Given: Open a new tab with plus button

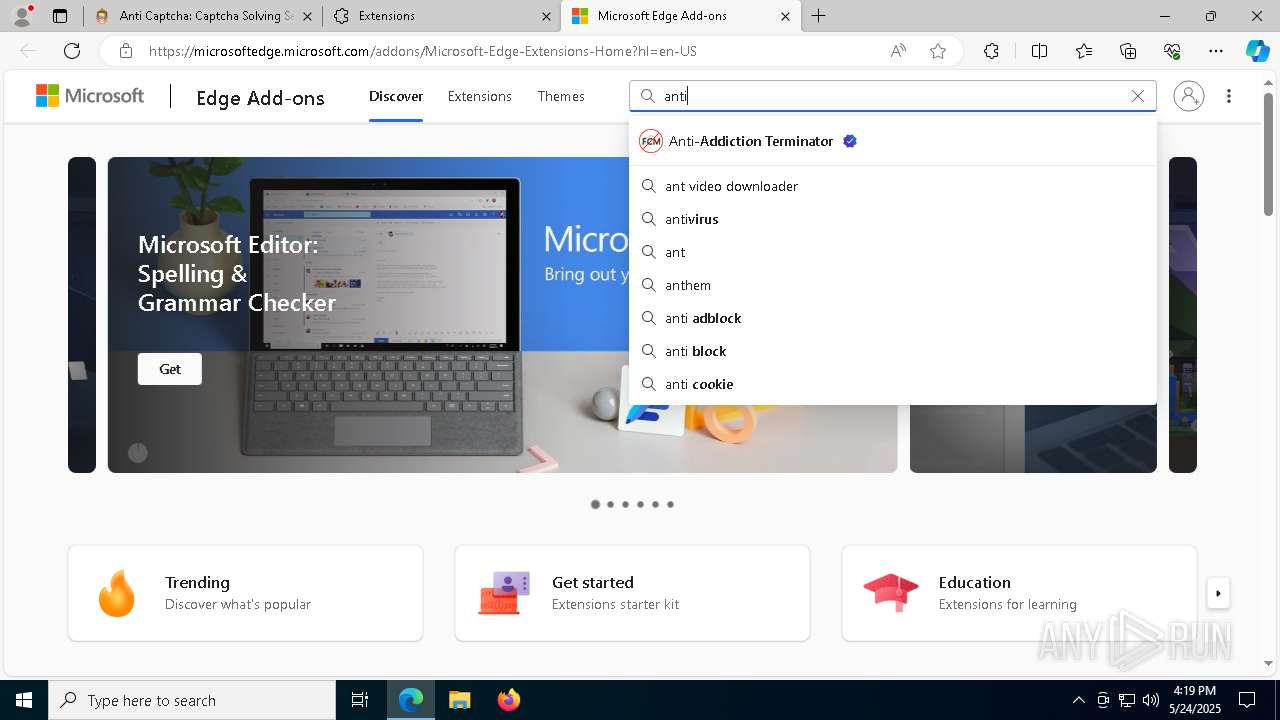Looking at the screenshot, I should coord(819,16).
